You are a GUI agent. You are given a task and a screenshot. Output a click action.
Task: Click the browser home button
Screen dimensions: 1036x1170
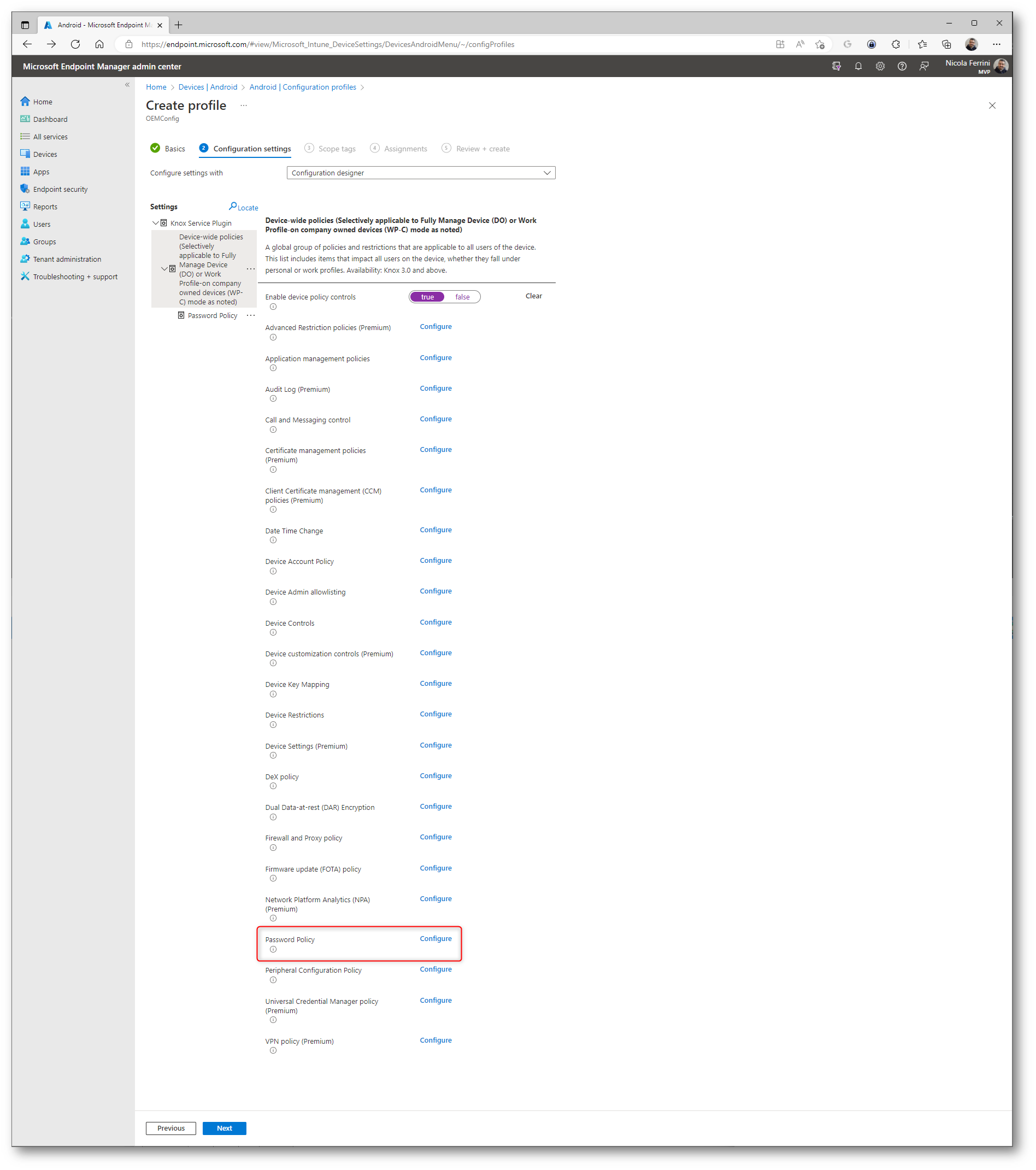pos(99,44)
